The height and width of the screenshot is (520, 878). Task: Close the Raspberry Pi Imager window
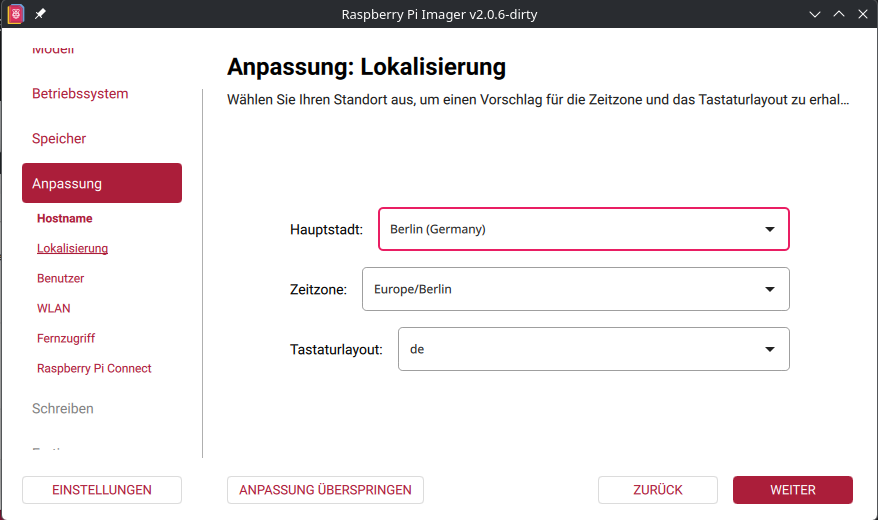coord(862,14)
